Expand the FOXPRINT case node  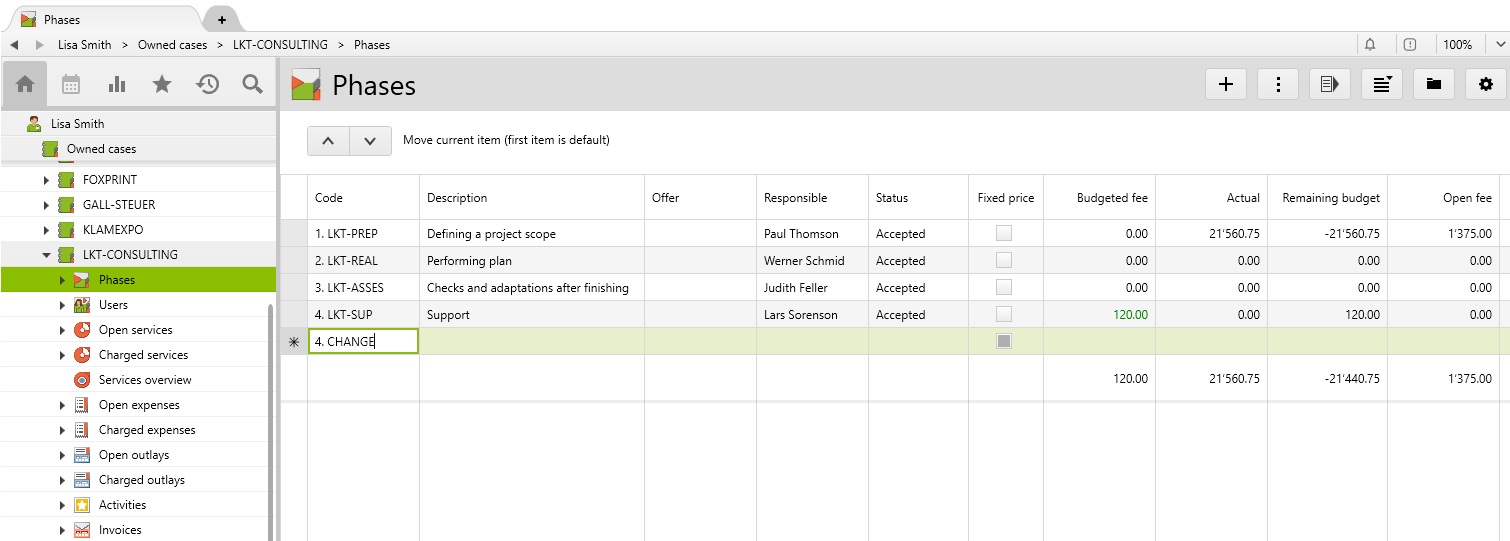click(x=46, y=180)
